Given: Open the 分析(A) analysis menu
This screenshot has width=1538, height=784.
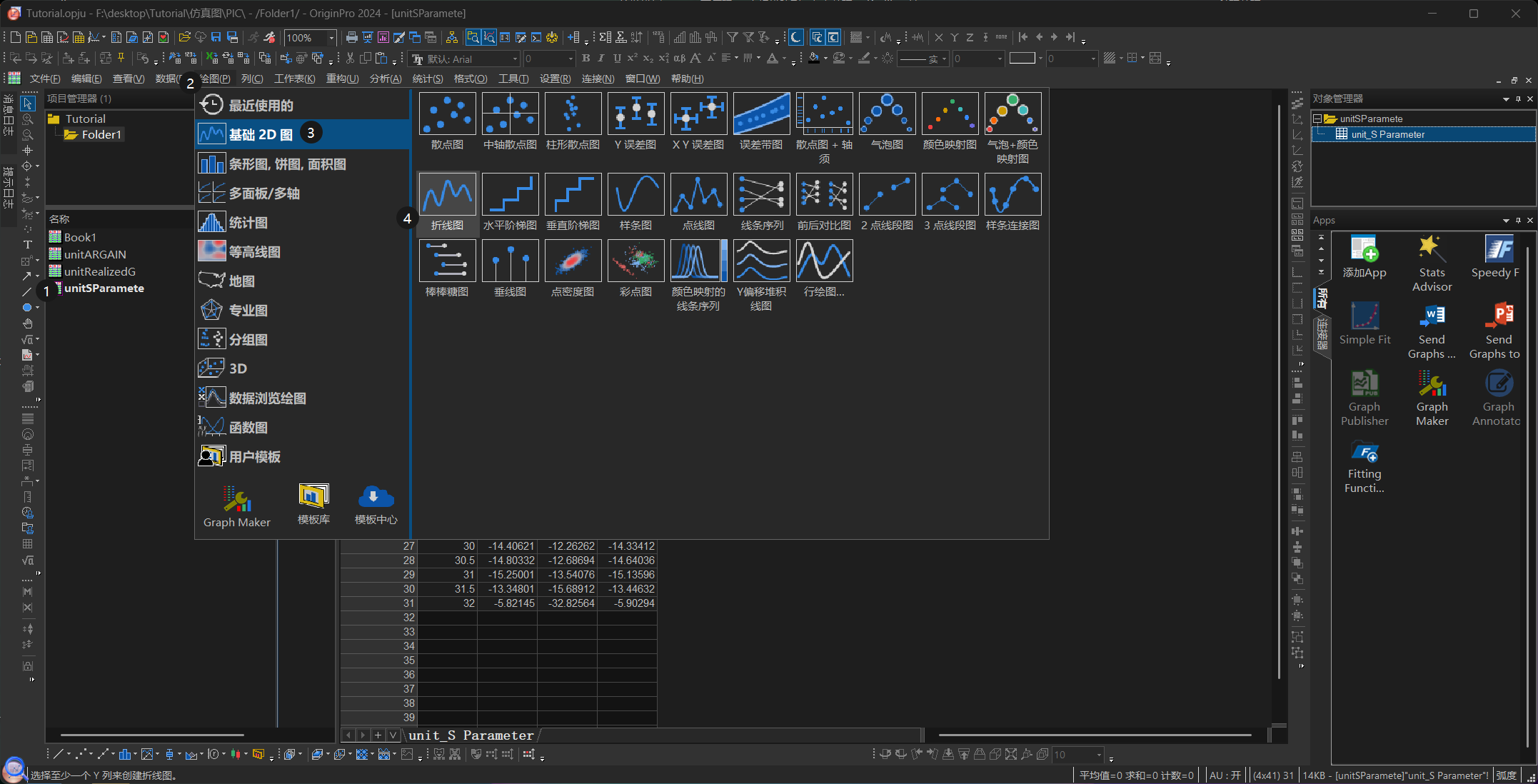Looking at the screenshot, I should pos(385,79).
